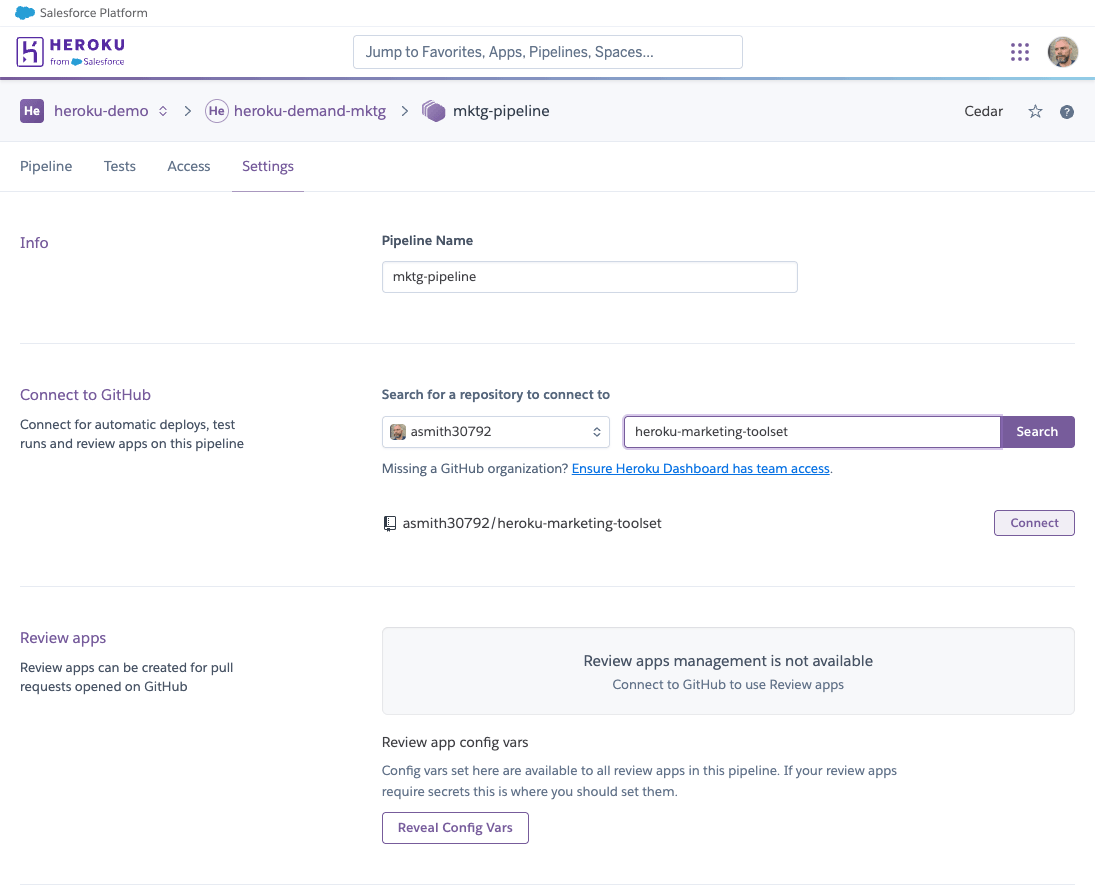The width and height of the screenshot is (1095, 895).
Task: Switch to the Pipeline tab
Action: [46, 166]
